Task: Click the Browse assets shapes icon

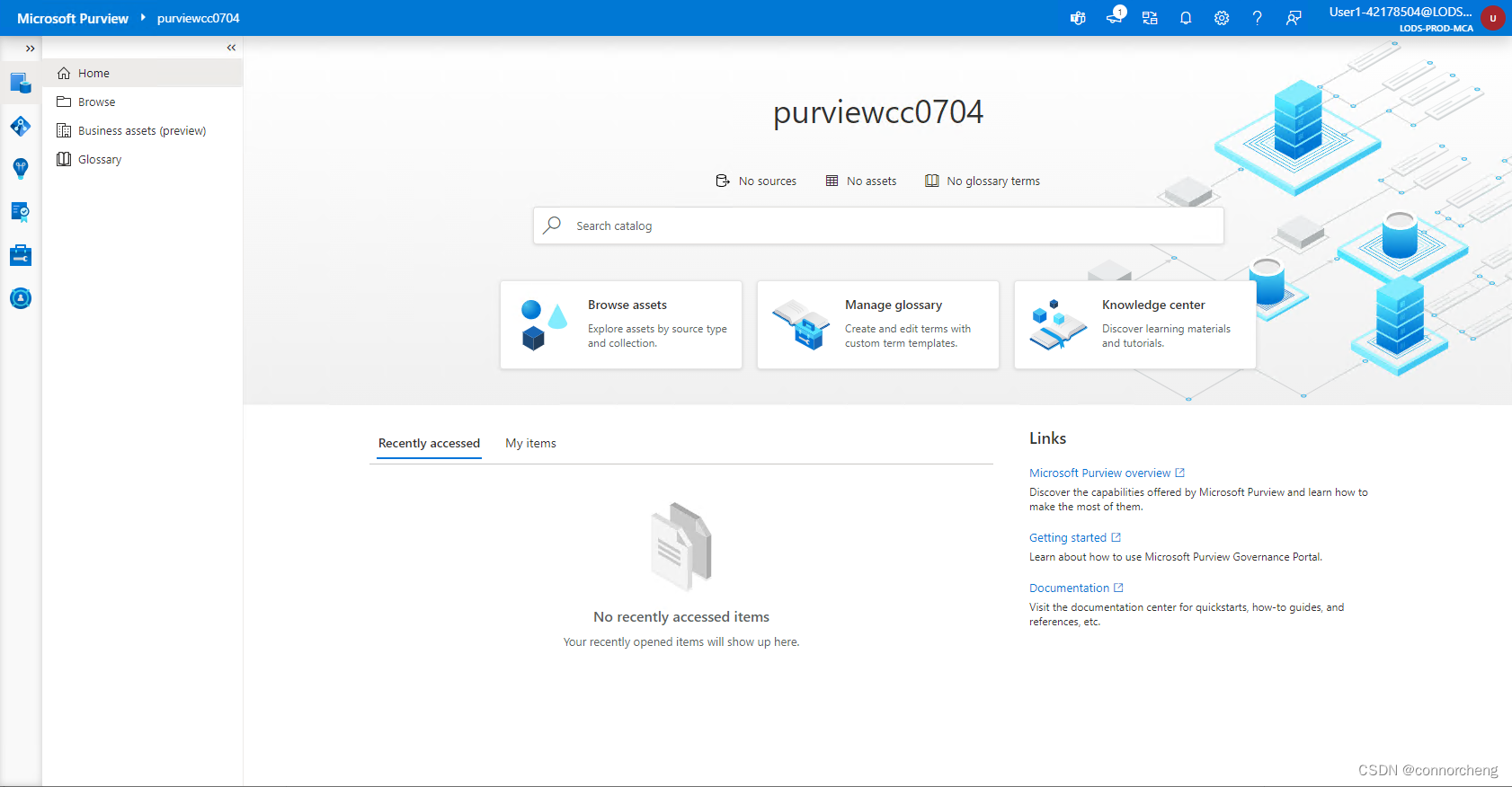Action: [545, 324]
